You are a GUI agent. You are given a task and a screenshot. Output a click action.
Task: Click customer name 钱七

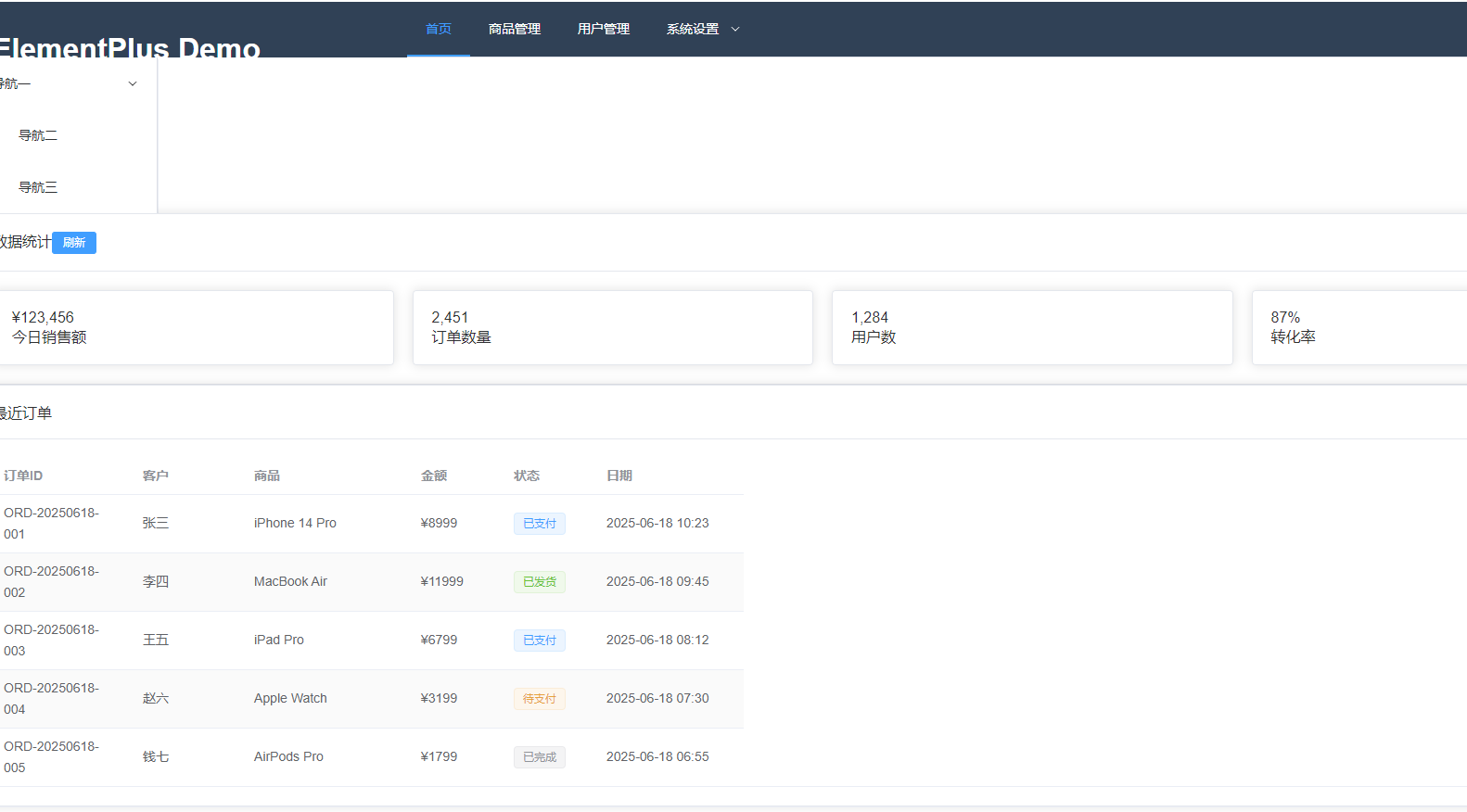click(x=156, y=756)
